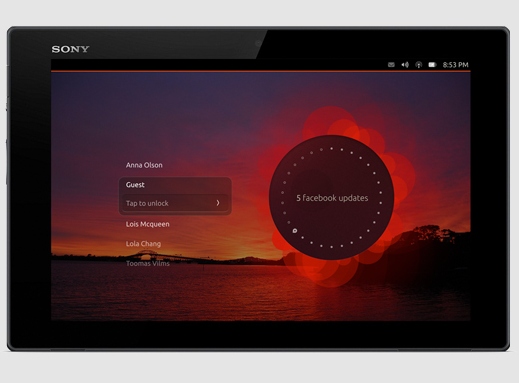519x383 pixels.
Task: Check the battery indicator icon
Action: 432,65
